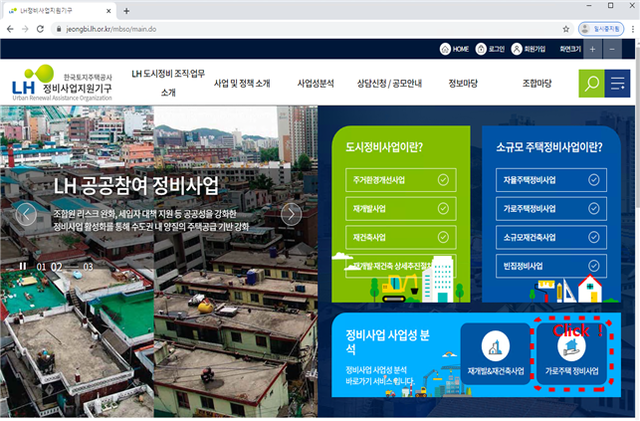Select 가로주택정비사업 item
The image size is (640, 421).
click(551, 209)
